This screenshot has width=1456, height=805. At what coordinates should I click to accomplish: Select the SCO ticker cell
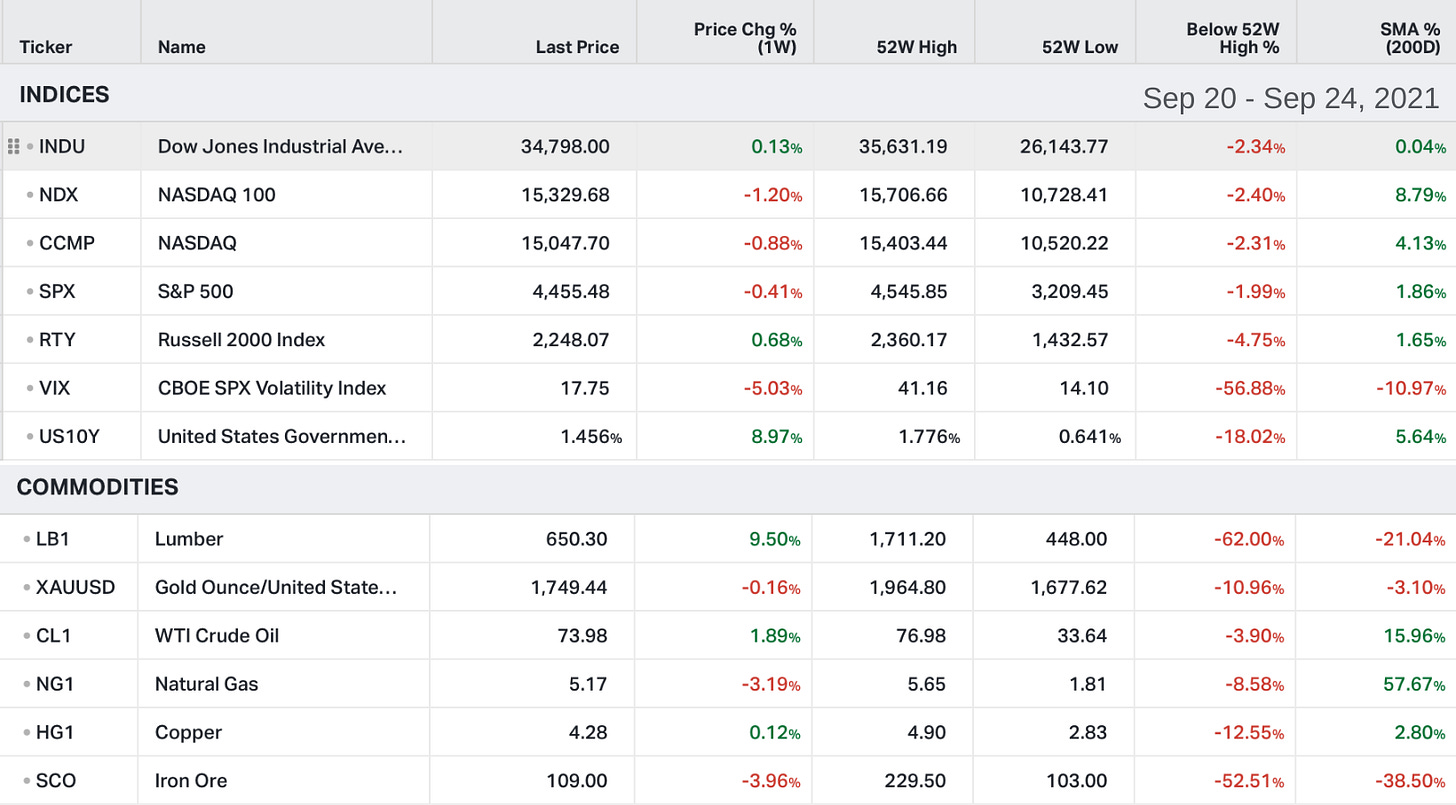[56, 781]
